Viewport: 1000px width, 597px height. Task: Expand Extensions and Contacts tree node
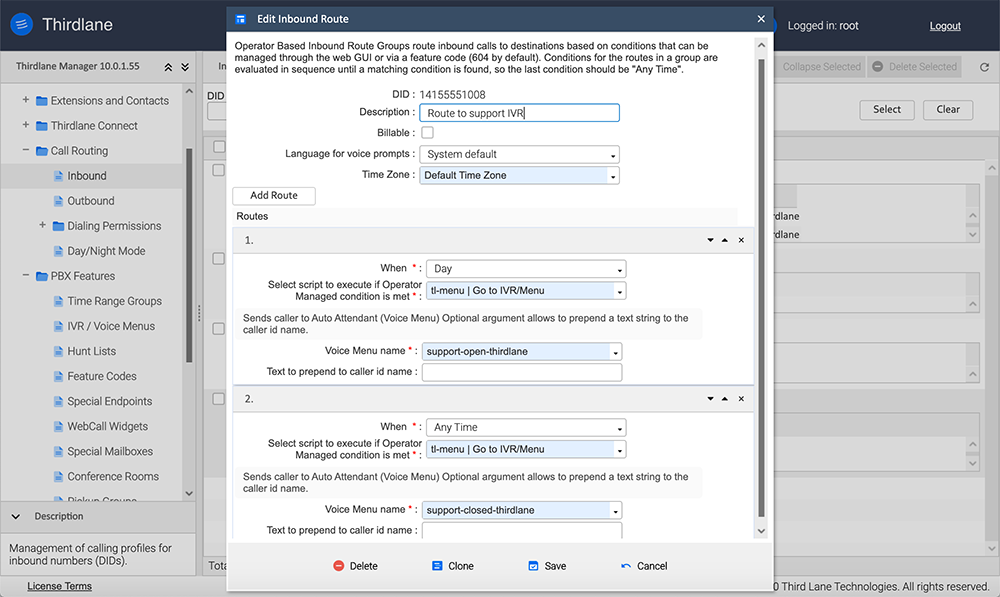(x=26, y=101)
